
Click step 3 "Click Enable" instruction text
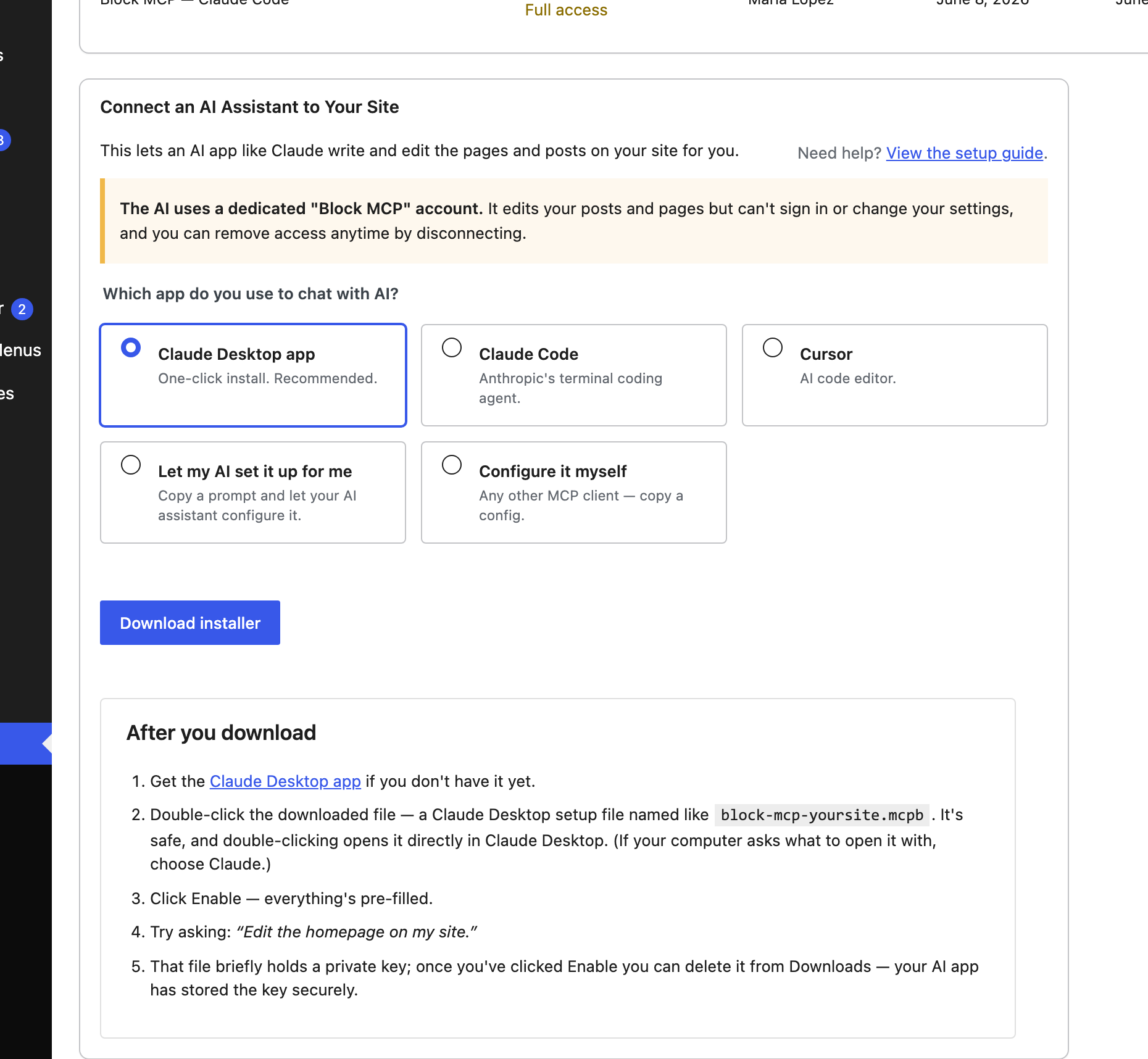291,899
